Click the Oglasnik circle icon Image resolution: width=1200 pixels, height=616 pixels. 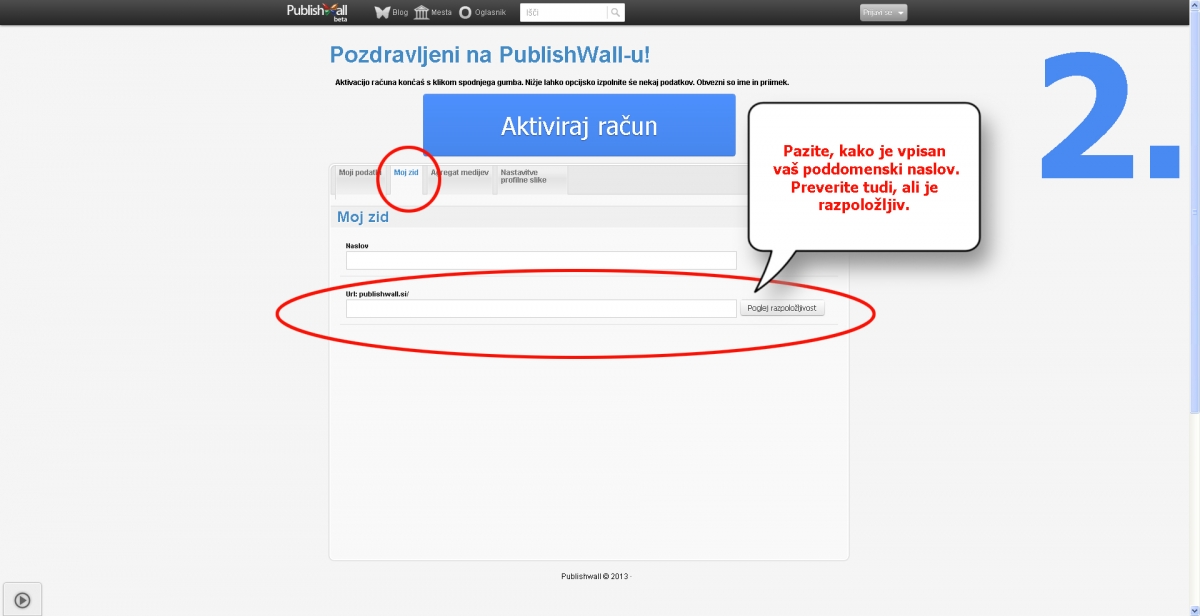coord(465,13)
